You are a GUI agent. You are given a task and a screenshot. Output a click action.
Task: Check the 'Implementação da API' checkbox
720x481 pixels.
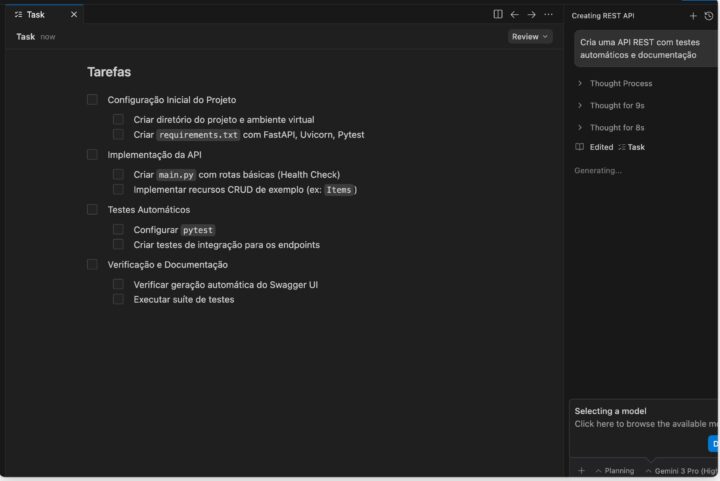(x=92, y=155)
